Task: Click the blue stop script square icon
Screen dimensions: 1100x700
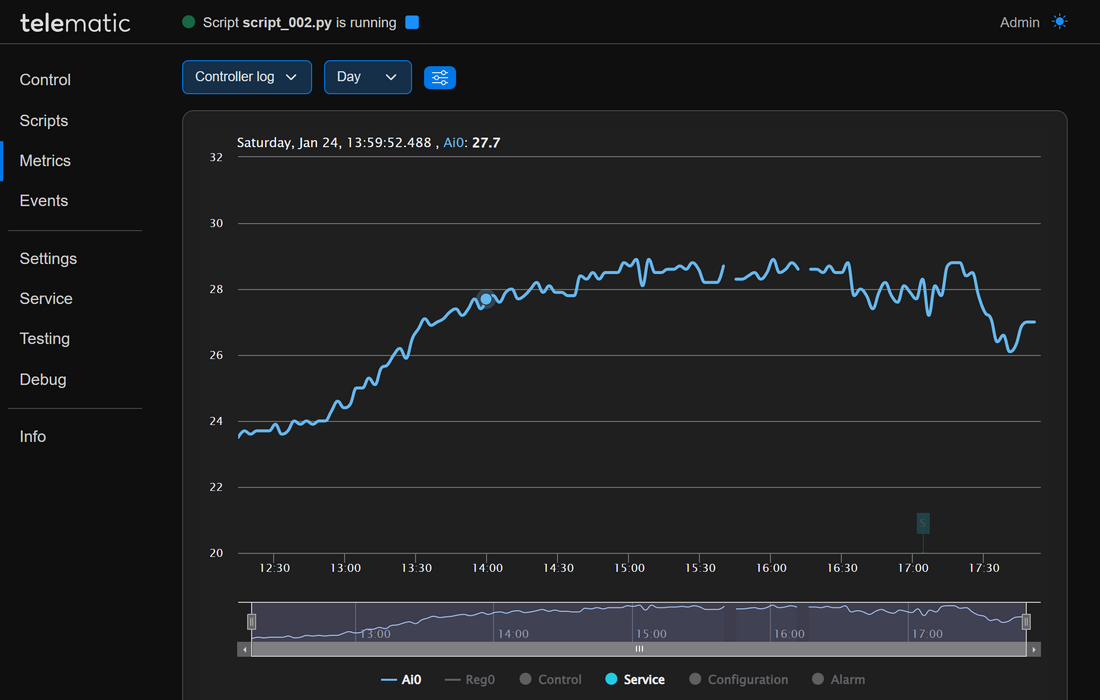Action: [412, 22]
